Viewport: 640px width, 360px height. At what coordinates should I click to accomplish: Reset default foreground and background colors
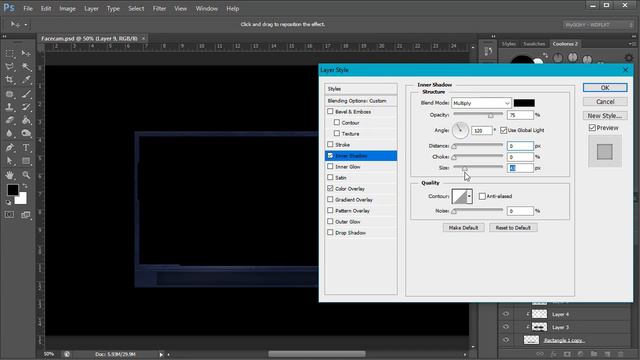[x=9, y=202]
